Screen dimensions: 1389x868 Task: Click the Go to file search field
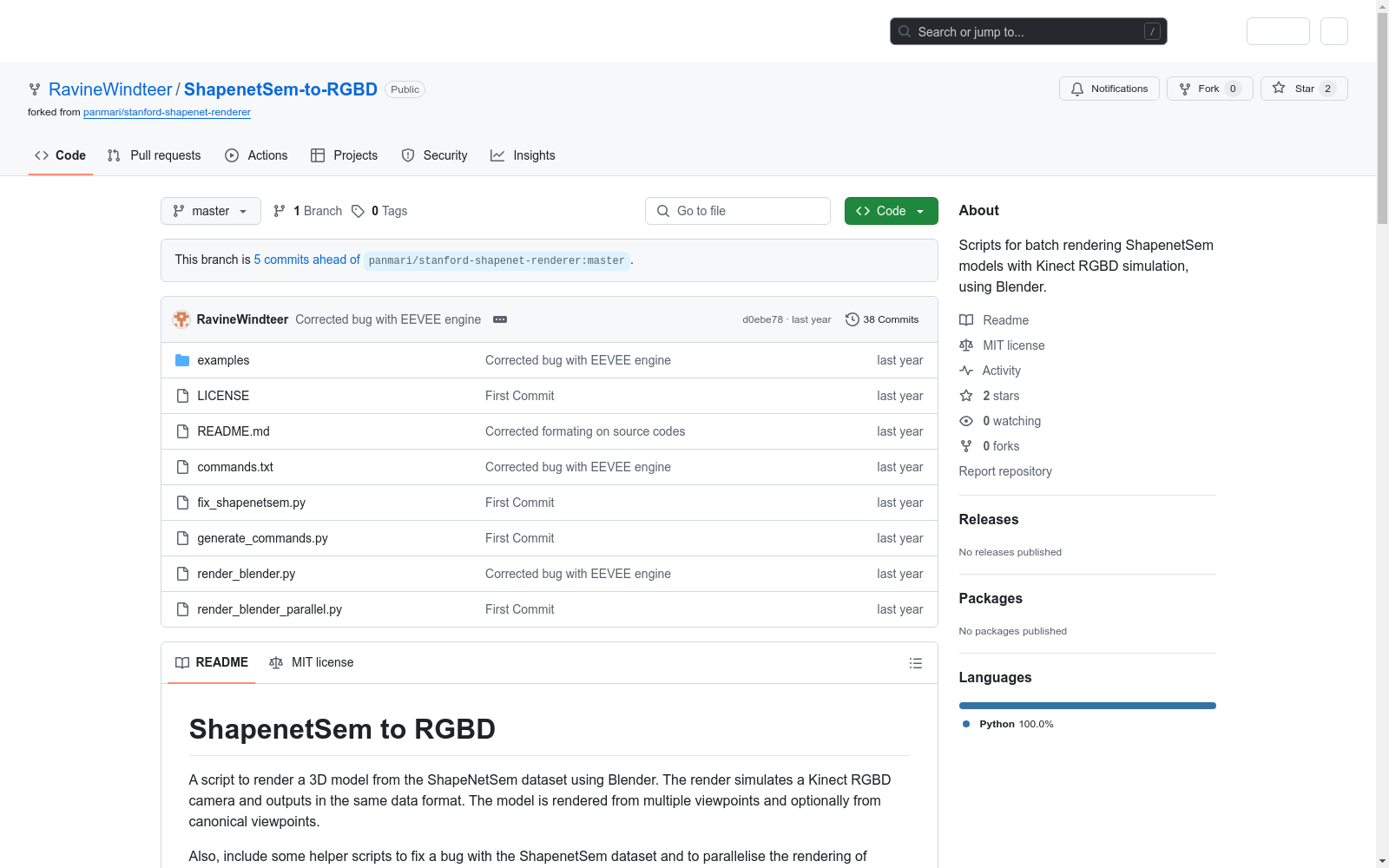click(x=738, y=211)
